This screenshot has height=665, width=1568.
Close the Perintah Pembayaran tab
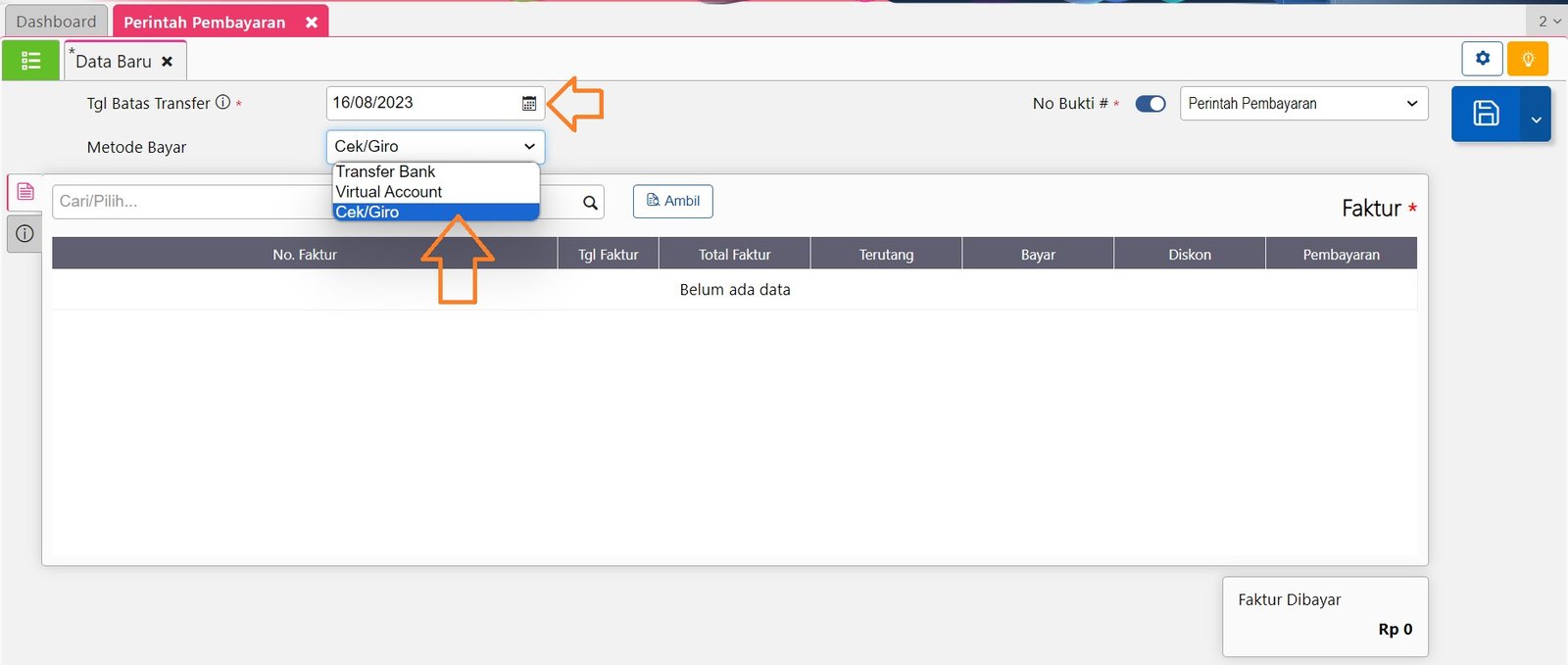(x=312, y=23)
